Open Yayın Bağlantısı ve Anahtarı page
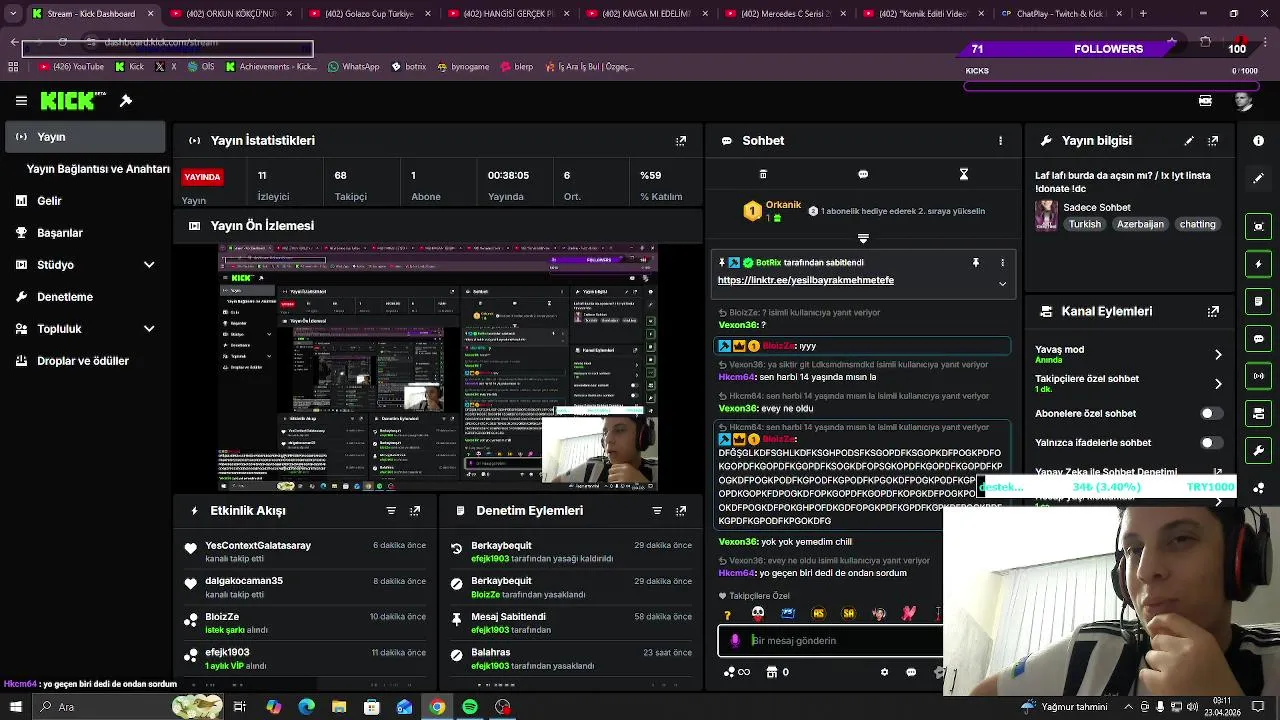This screenshot has width=1280, height=720. click(98, 169)
